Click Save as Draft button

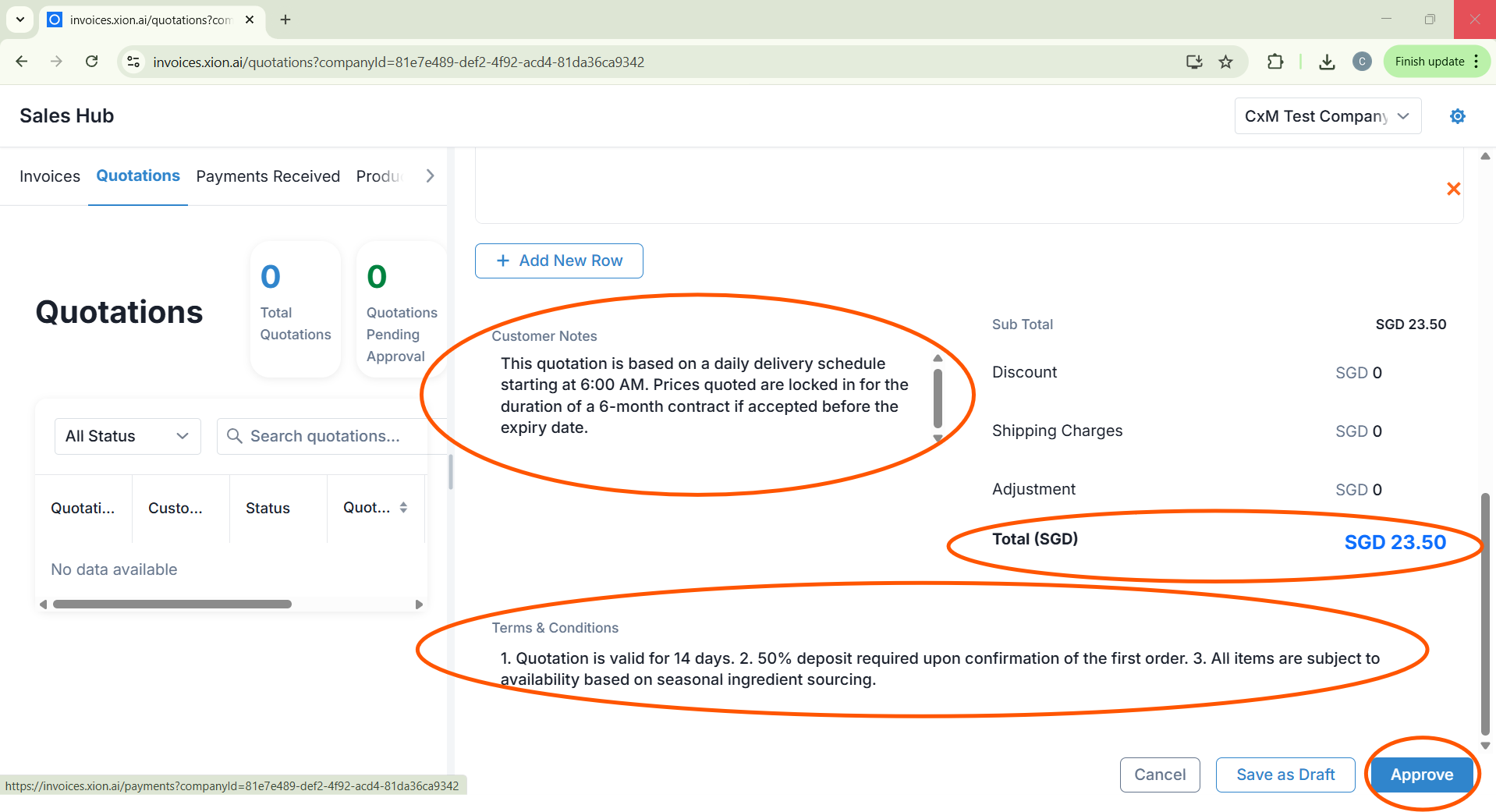coord(1285,775)
